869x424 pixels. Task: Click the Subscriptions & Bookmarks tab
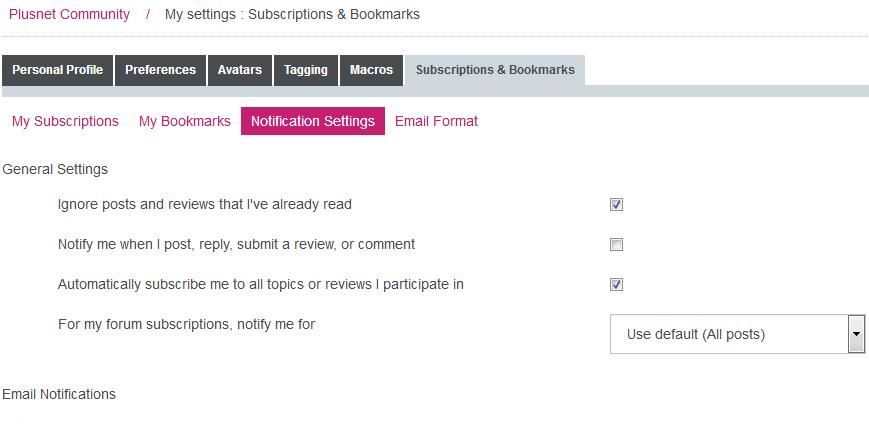[495, 70]
